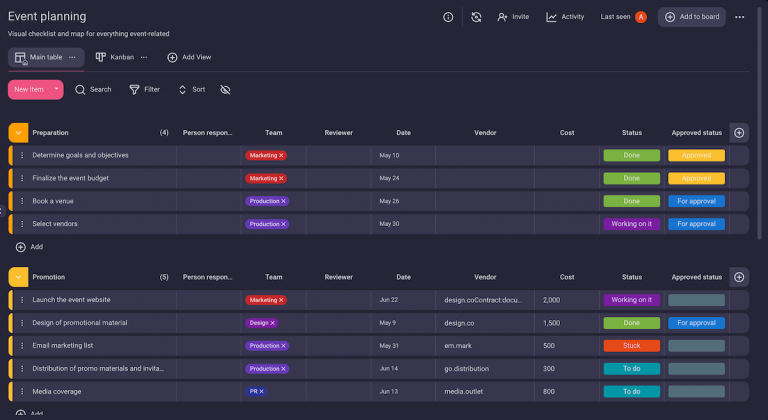The width and height of the screenshot is (768, 420).
Task: Click the info icon in header
Action: coord(448,17)
